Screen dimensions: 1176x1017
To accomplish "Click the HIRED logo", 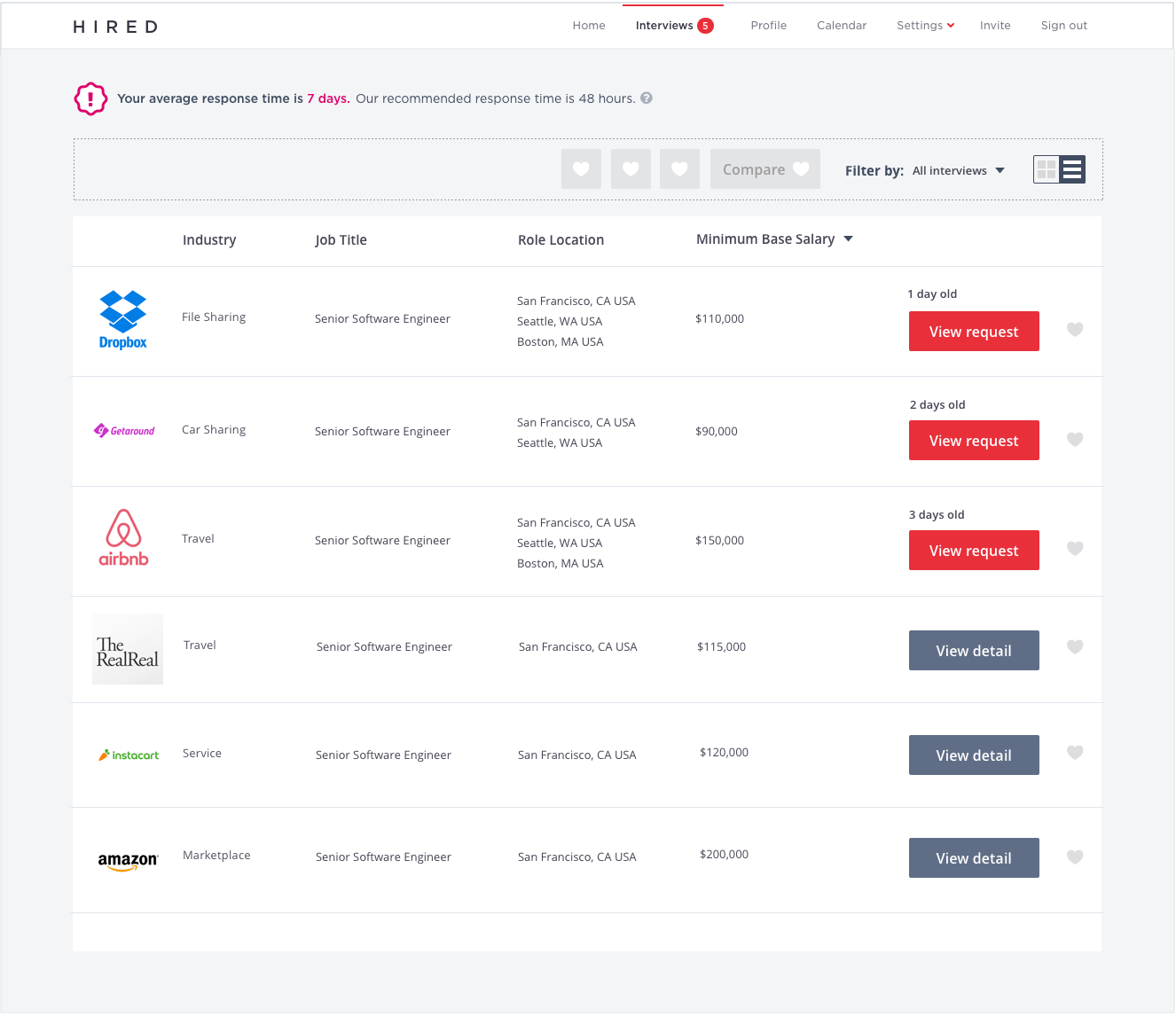I will point(115,27).
